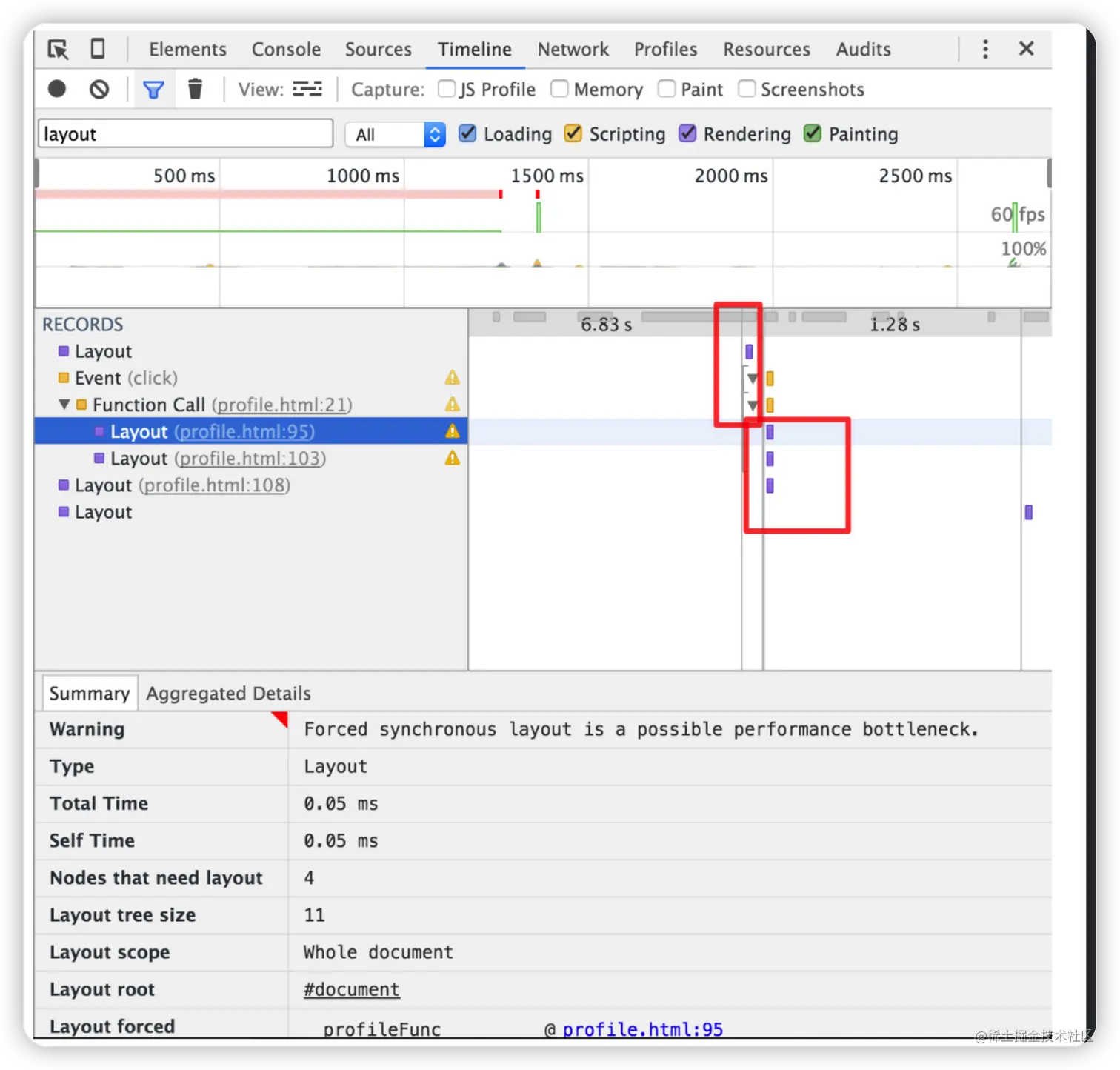Open the Elements tab
Image resolution: width=1120 pixels, height=1070 pixels.
pyautogui.click(x=188, y=49)
